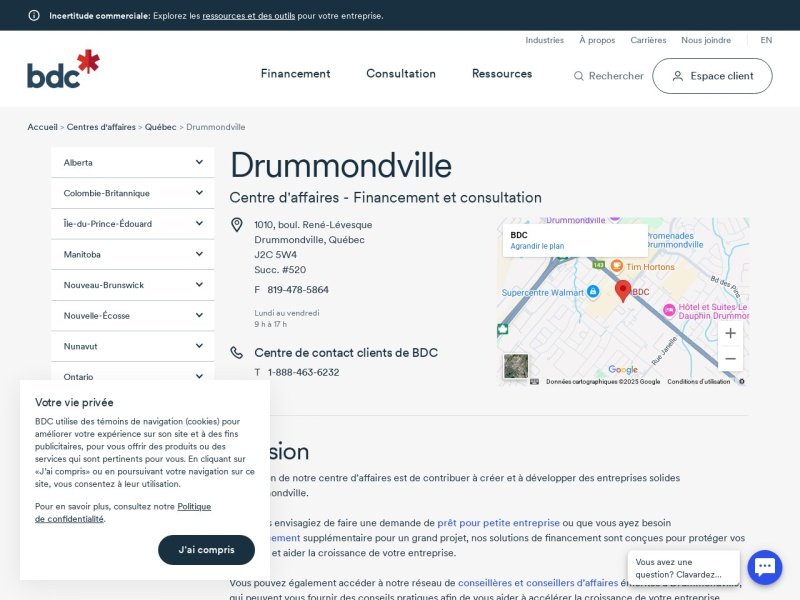Image resolution: width=800 pixels, height=600 pixels.
Task: Go to Accueil breadcrumb
Action: point(42,127)
